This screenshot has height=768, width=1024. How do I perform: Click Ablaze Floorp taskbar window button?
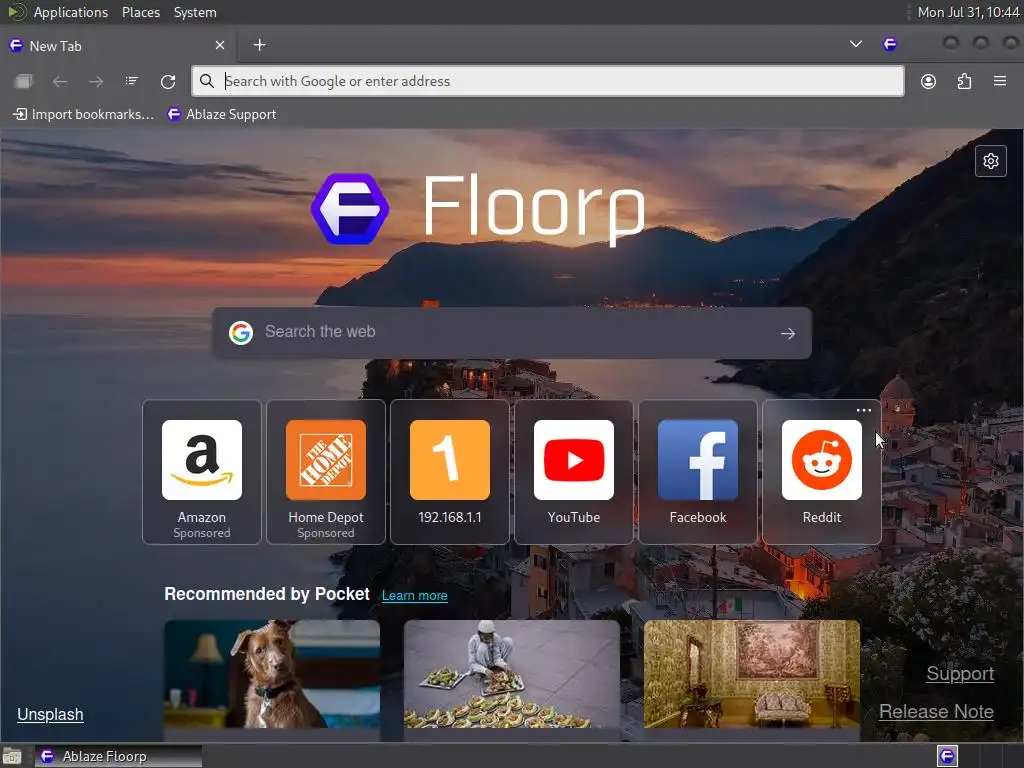coord(118,756)
